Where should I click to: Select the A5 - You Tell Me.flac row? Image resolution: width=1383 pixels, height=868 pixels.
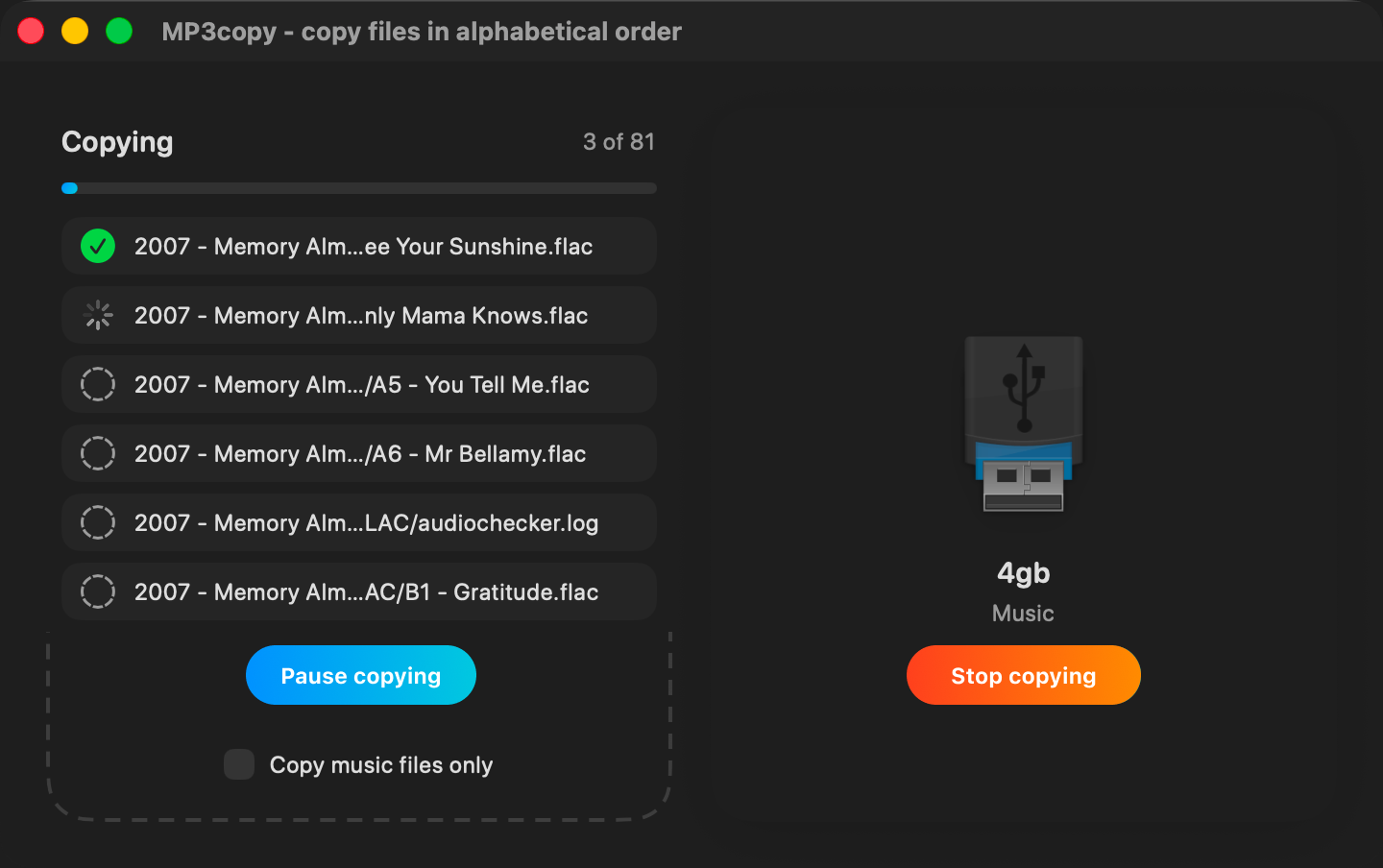click(x=359, y=384)
